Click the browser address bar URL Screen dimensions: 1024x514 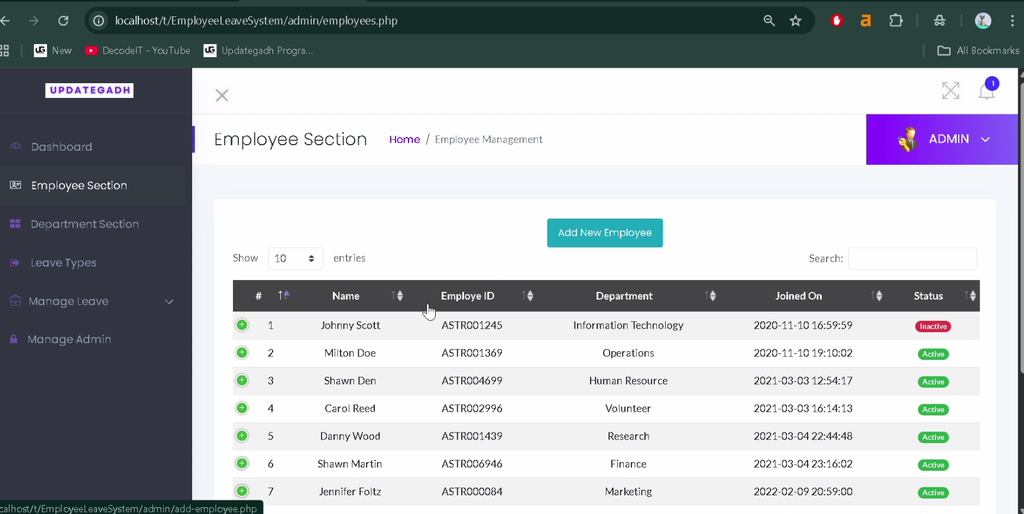coord(256,21)
